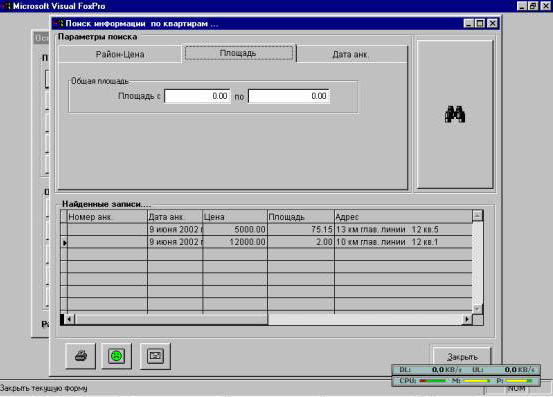Click the date cell in the 12000.00 row
553x397 pixels.
[x=175, y=242]
